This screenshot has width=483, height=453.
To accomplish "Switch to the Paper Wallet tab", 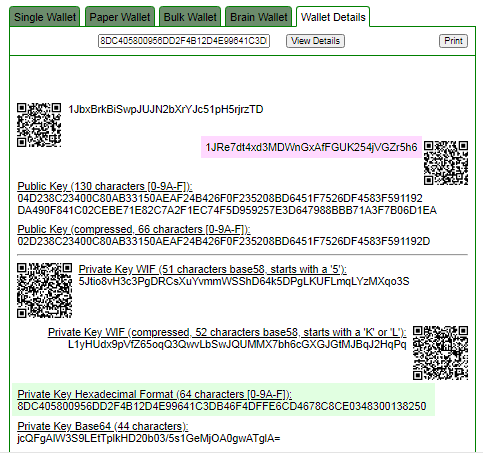I will [x=120, y=17].
